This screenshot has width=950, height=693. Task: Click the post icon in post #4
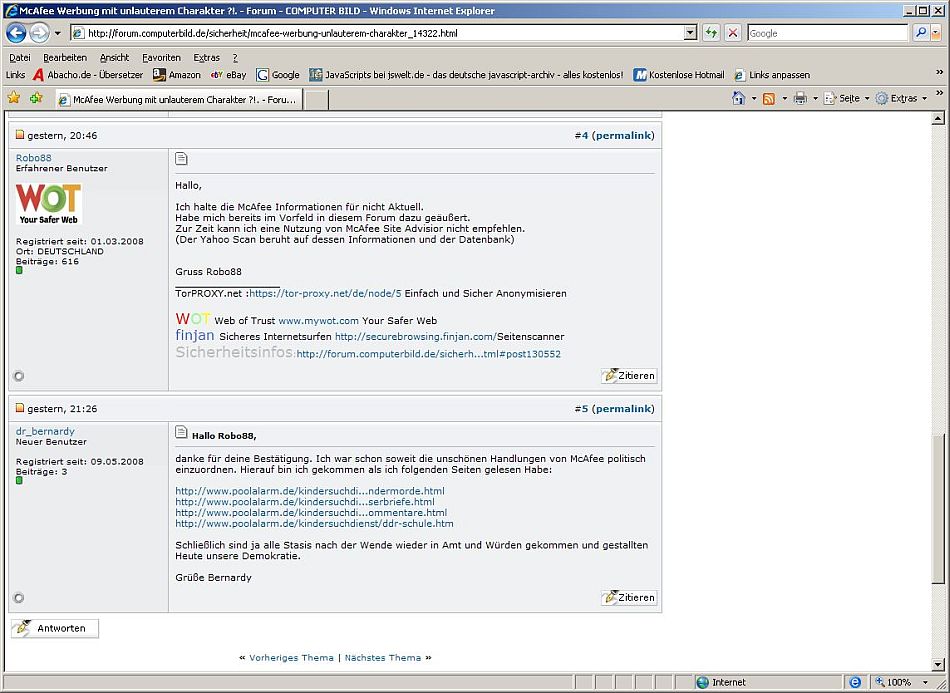coord(181,159)
